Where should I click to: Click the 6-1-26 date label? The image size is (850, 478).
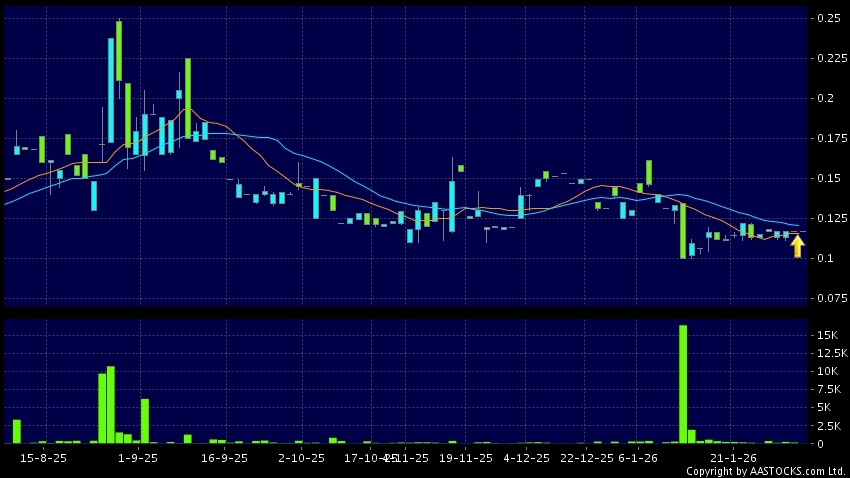pyautogui.click(x=638, y=457)
